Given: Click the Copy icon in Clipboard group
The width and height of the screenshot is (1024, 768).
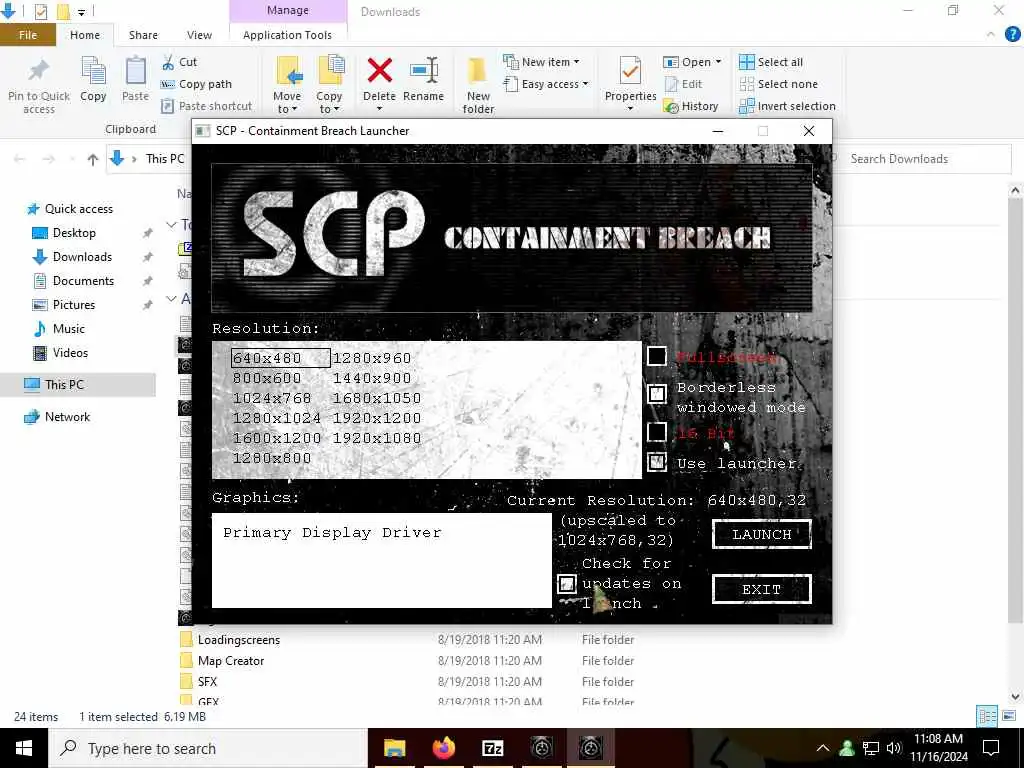Looking at the screenshot, I should (x=93, y=71).
